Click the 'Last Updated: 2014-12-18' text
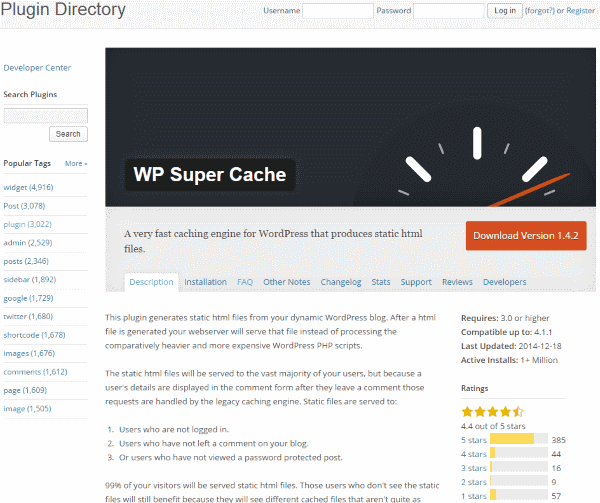Screen dimensions: 600x503 click(x=511, y=346)
